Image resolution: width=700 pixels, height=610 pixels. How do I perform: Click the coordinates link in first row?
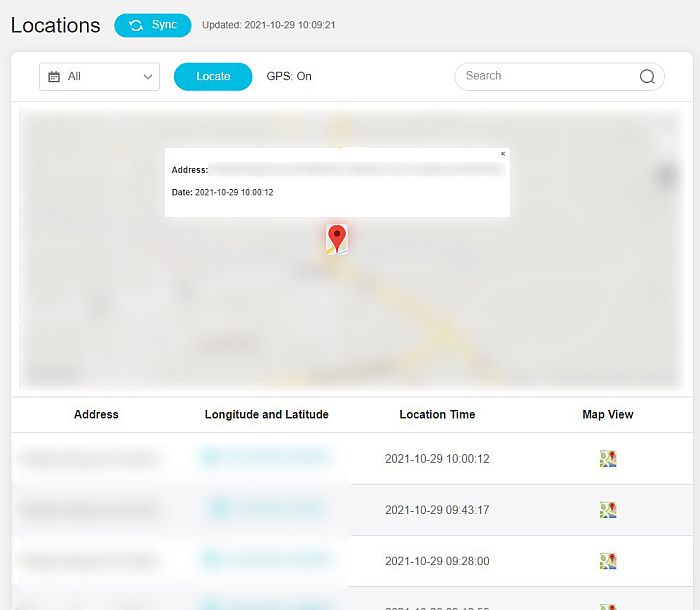[x=267, y=457]
